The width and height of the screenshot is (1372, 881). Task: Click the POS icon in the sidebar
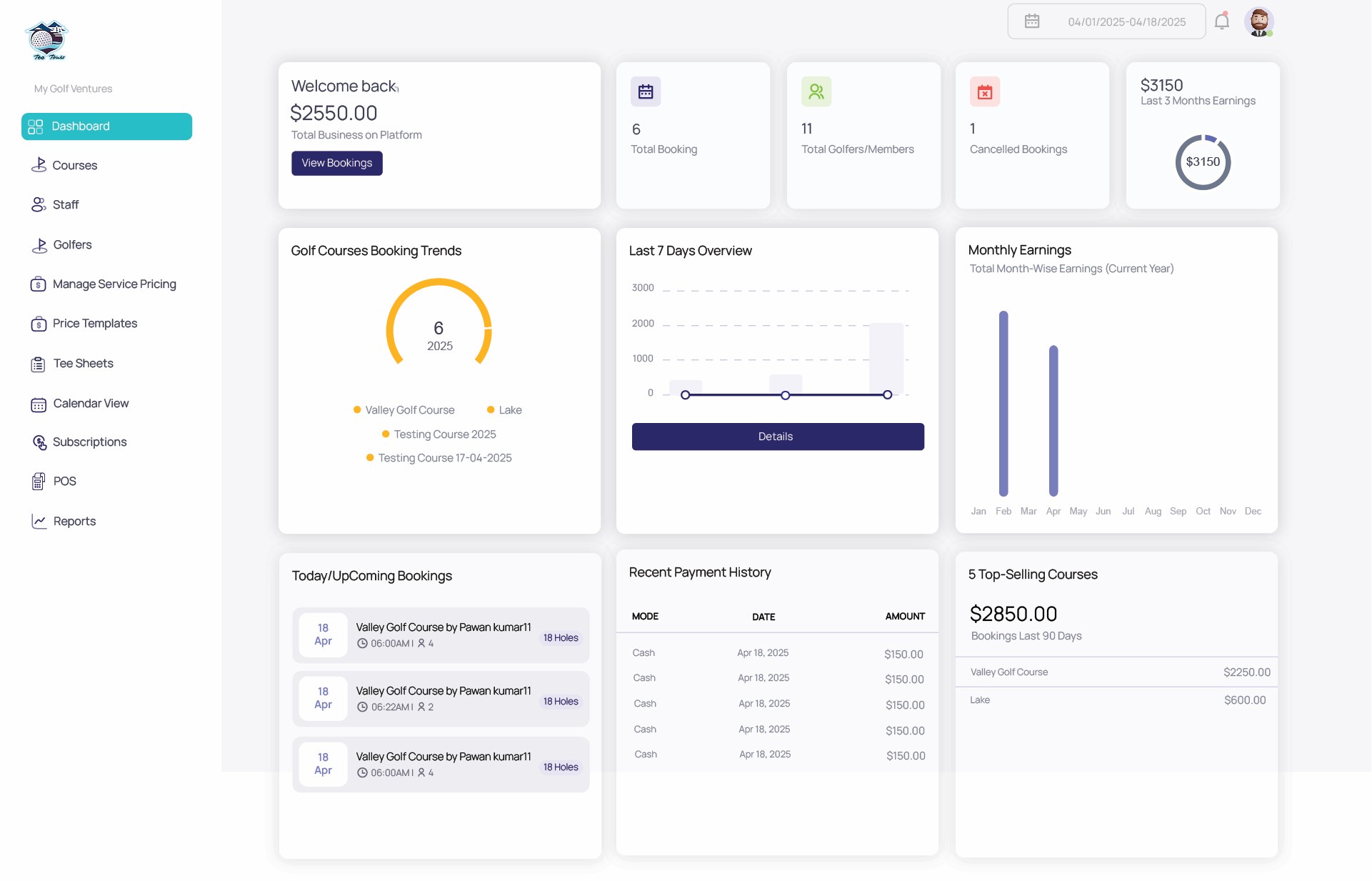point(39,482)
